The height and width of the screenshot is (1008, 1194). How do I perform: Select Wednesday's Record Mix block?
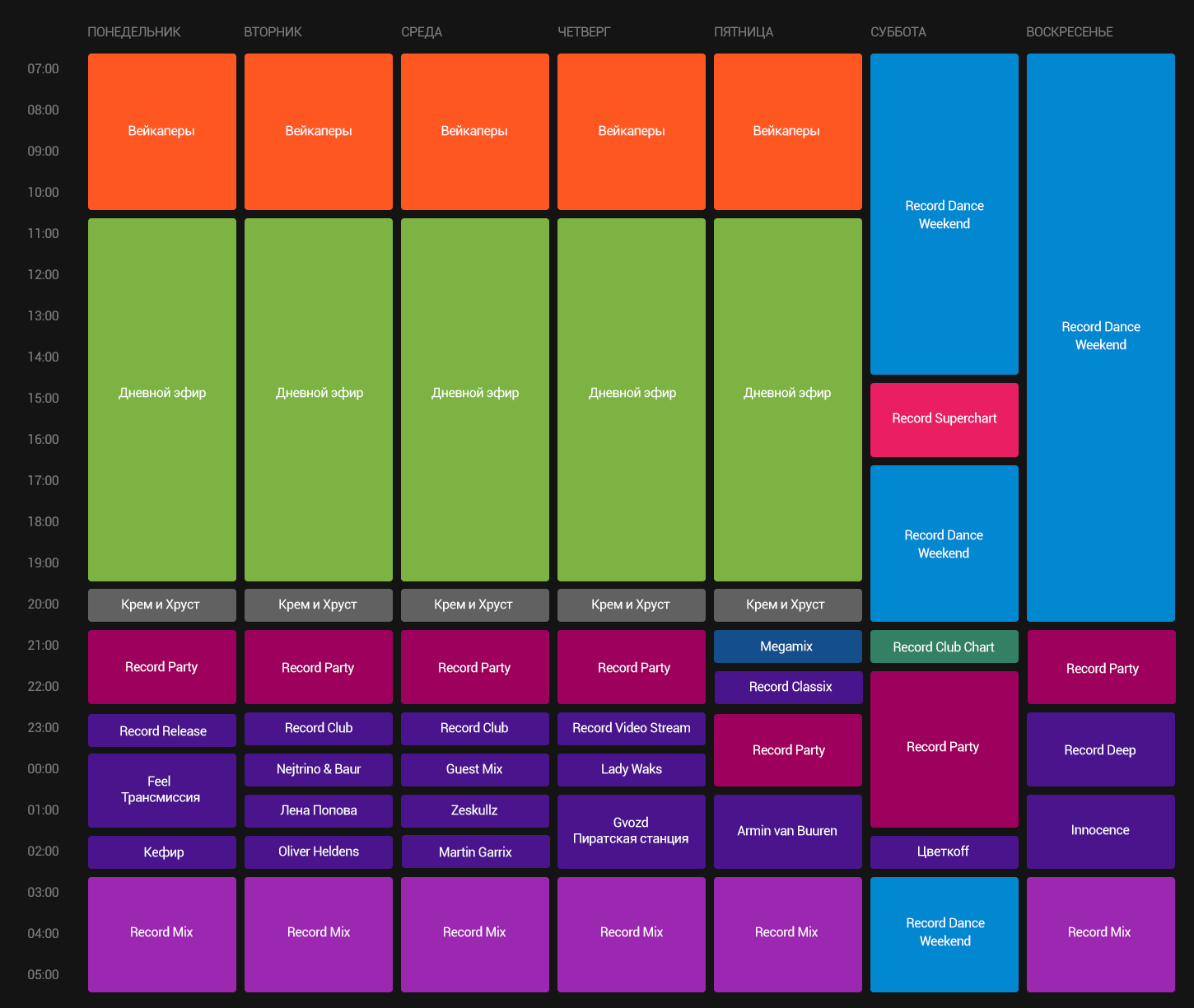click(475, 935)
